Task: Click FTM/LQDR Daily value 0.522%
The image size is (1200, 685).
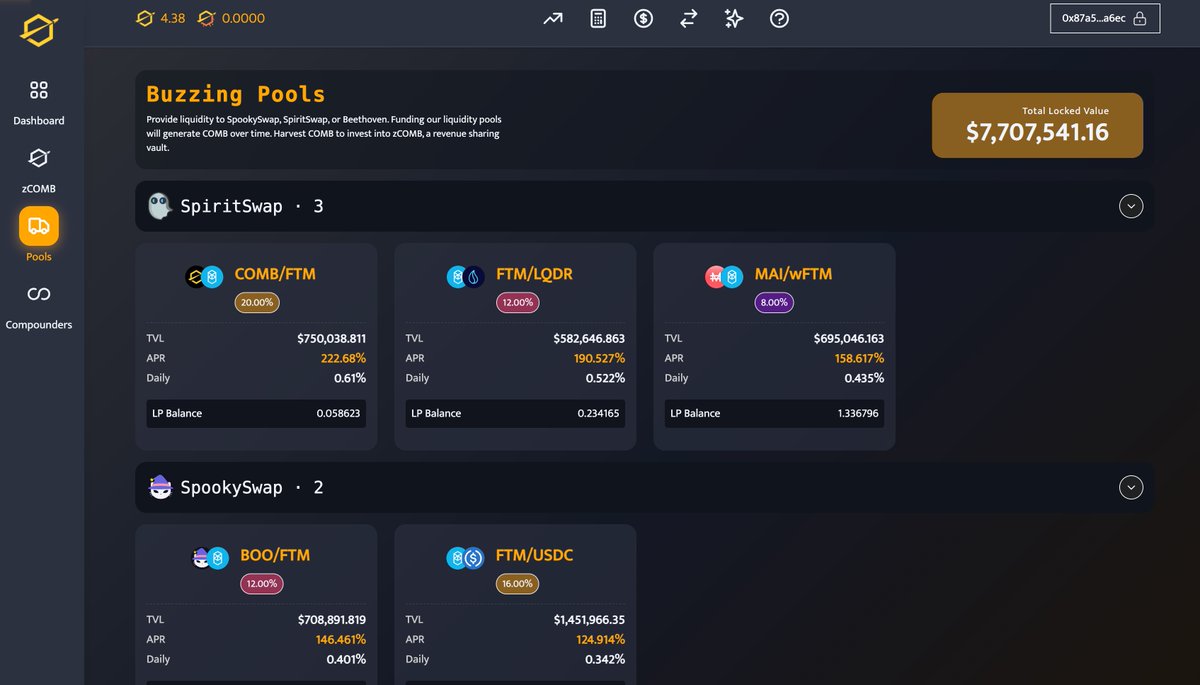Action: pos(605,378)
